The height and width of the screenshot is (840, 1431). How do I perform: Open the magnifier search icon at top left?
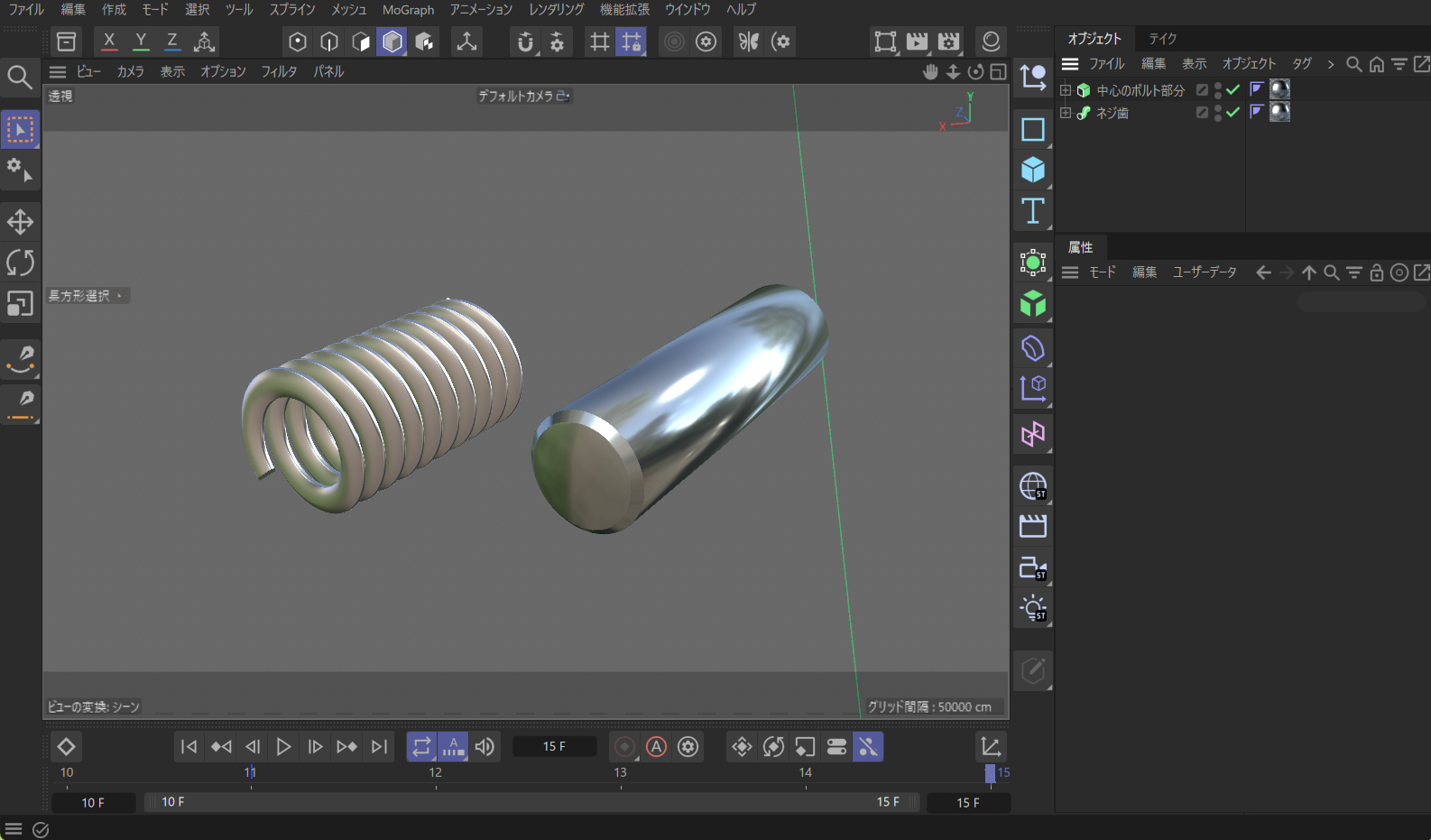(19, 78)
